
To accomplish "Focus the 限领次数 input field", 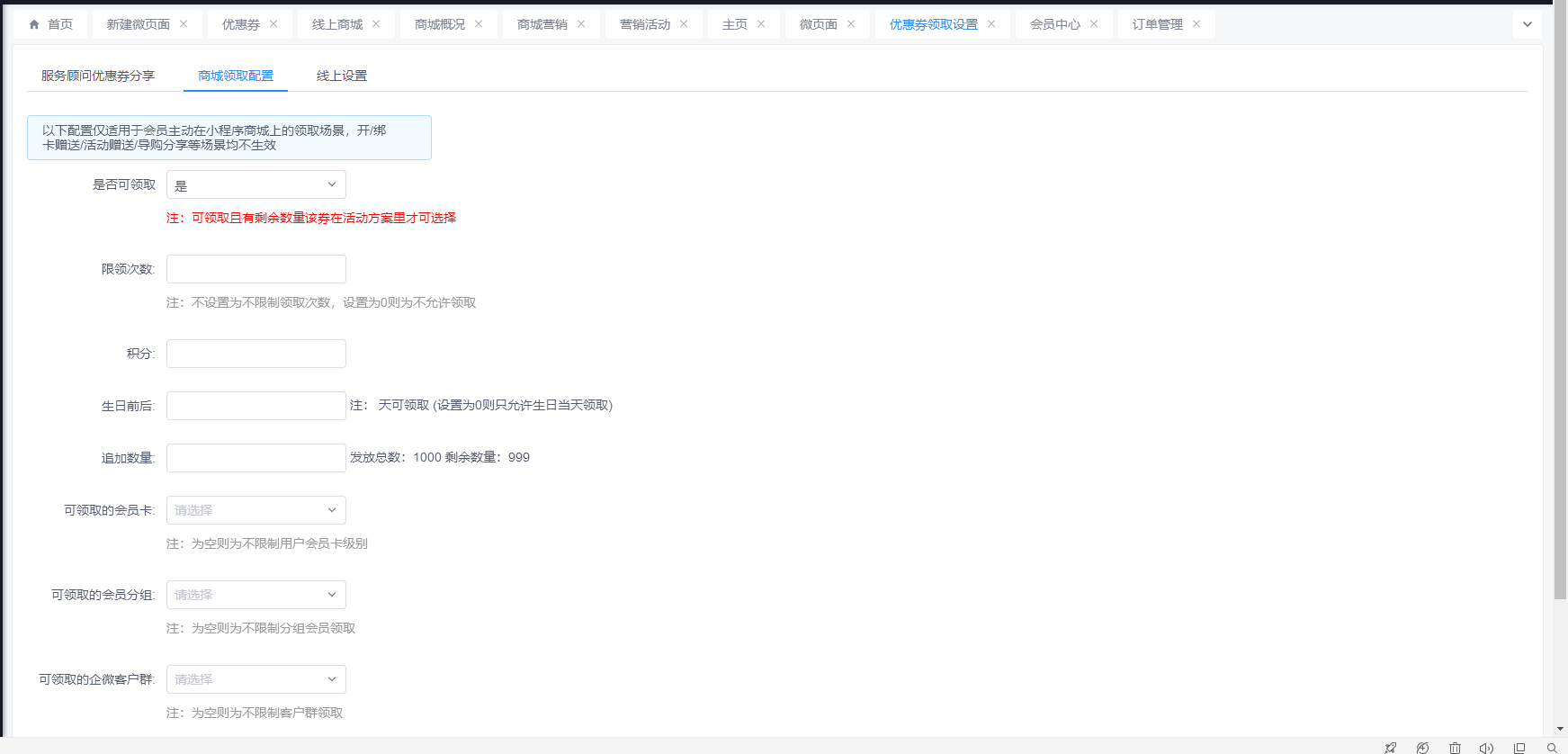I will (256, 269).
